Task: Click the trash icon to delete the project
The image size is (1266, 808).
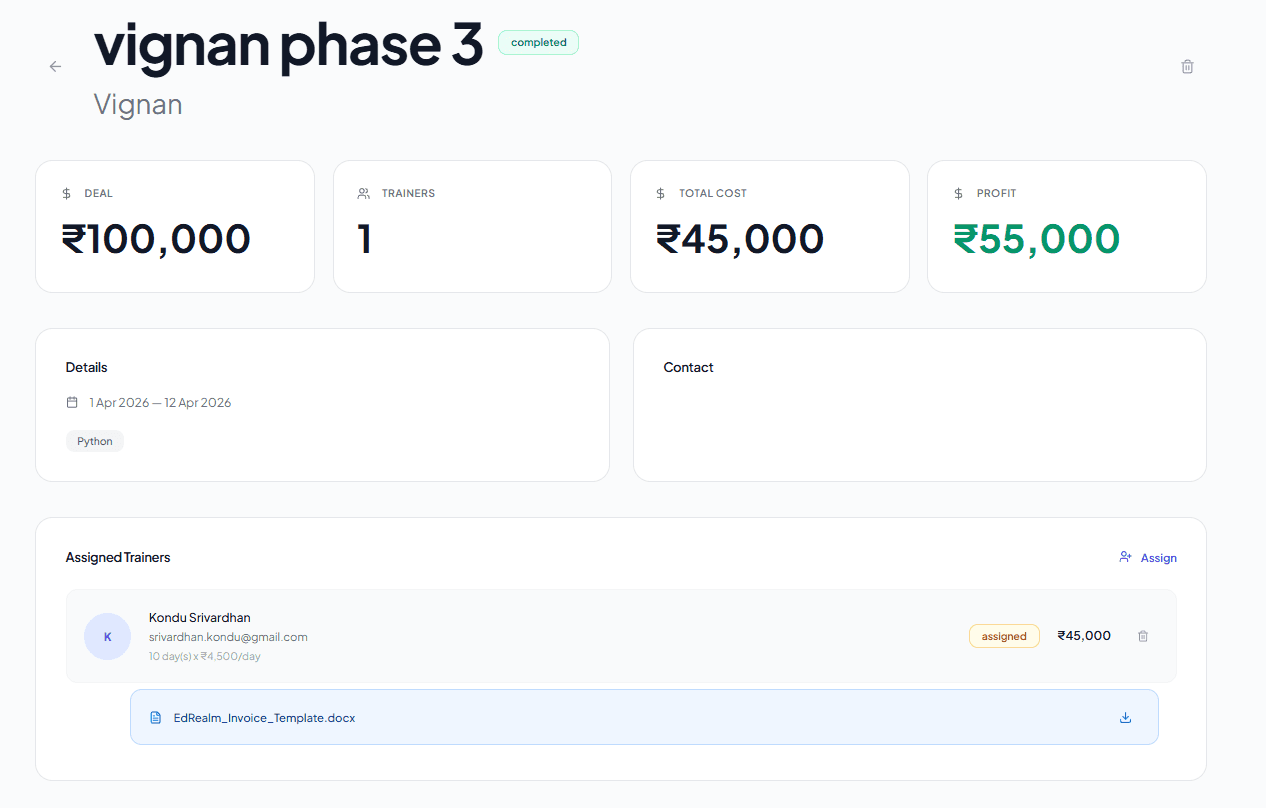Action: point(1187,66)
